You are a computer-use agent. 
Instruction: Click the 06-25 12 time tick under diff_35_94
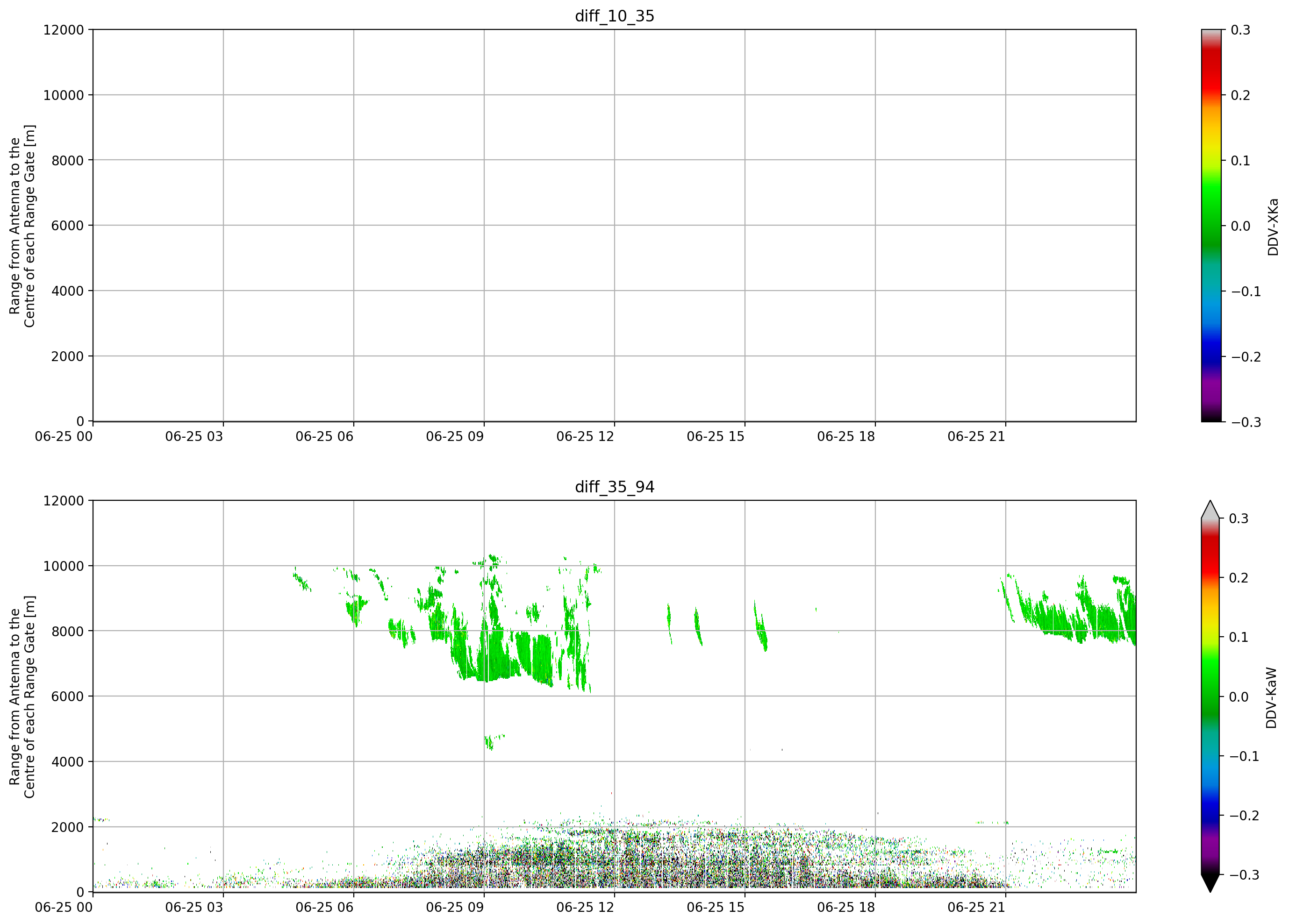586,907
